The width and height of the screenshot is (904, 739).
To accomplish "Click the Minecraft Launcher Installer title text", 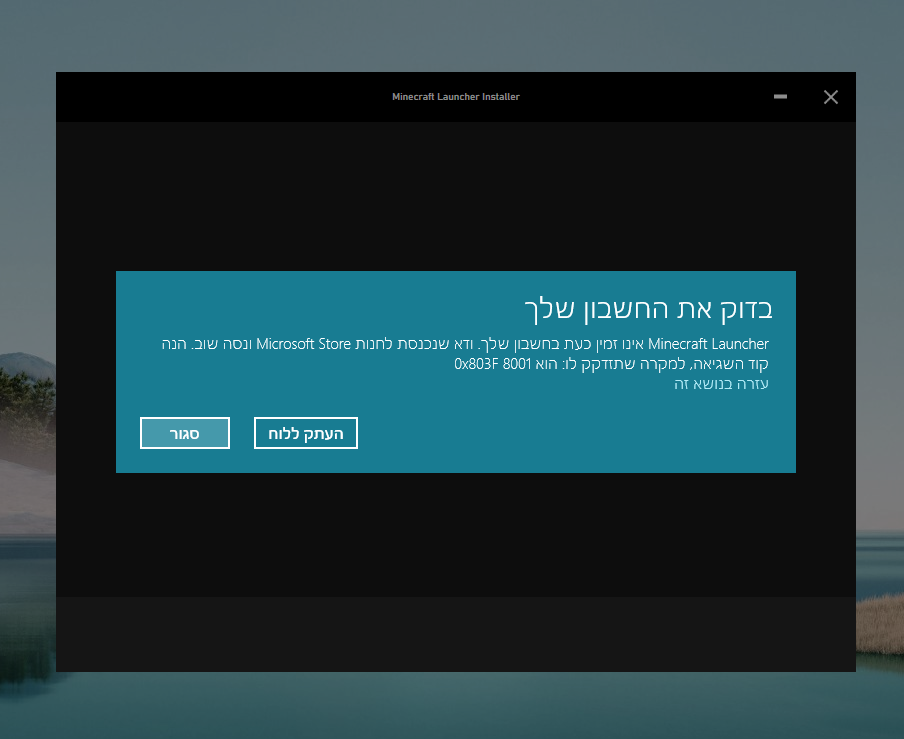I will (455, 97).
